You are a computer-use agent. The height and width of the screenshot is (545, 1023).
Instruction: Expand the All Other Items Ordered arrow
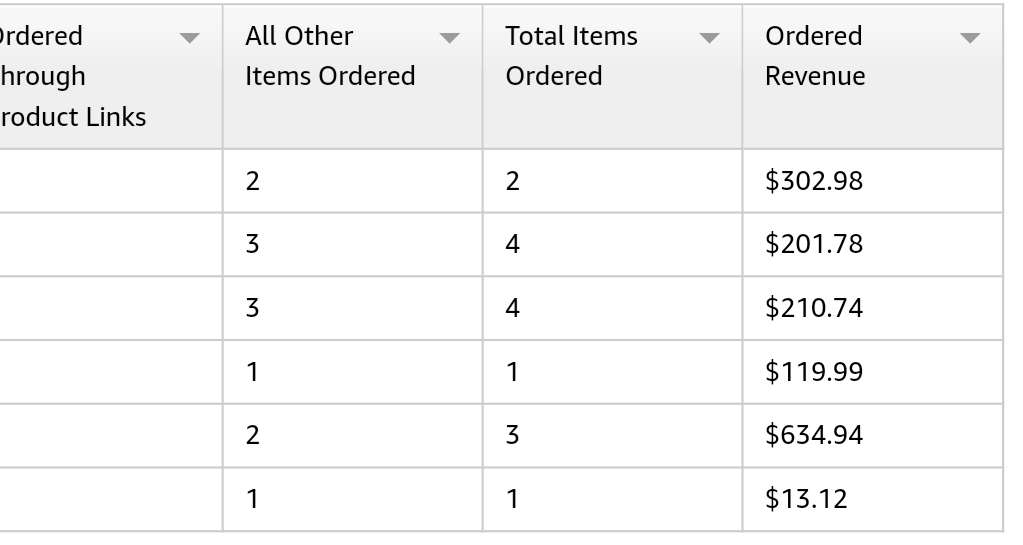[x=450, y=38]
